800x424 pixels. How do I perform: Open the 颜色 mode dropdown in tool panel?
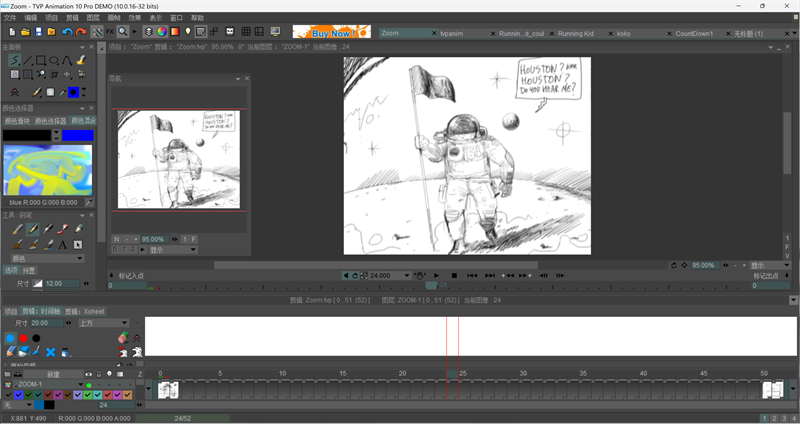tap(47, 259)
